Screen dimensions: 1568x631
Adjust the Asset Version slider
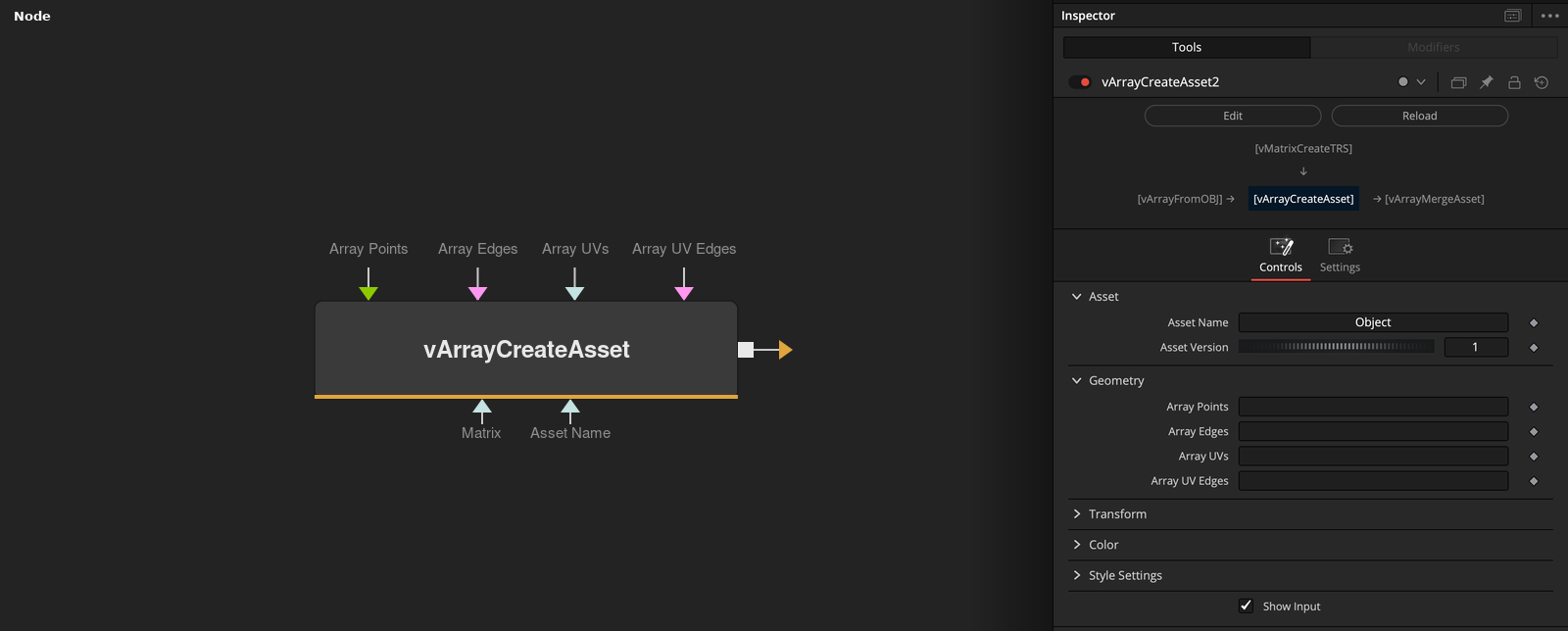point(1337,347)
